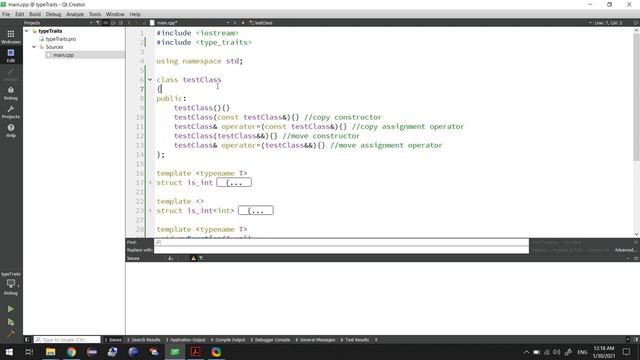Open typeTraits kit selector monitor icon
The height and width of the screenshot is (360, 640).
(x=11, y=284)
